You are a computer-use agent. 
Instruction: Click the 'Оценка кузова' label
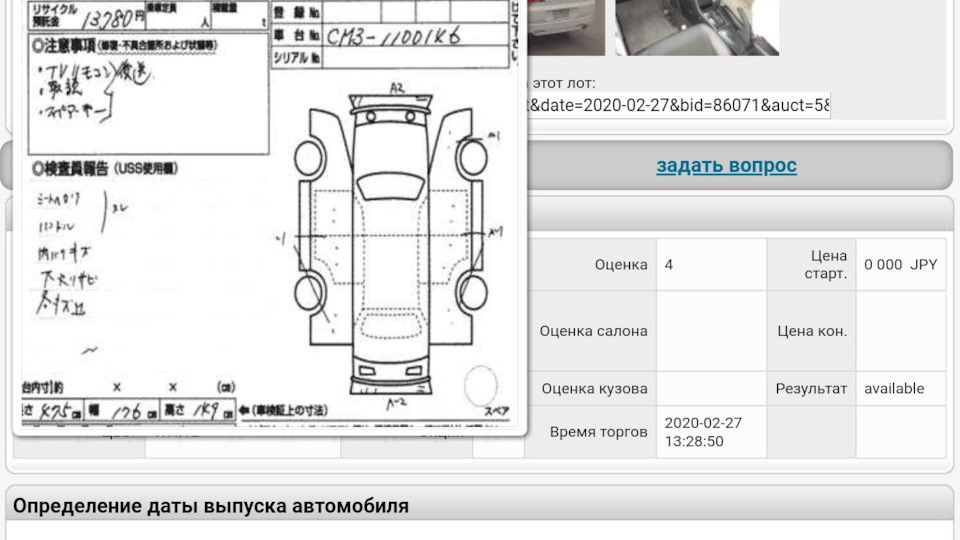594,389
